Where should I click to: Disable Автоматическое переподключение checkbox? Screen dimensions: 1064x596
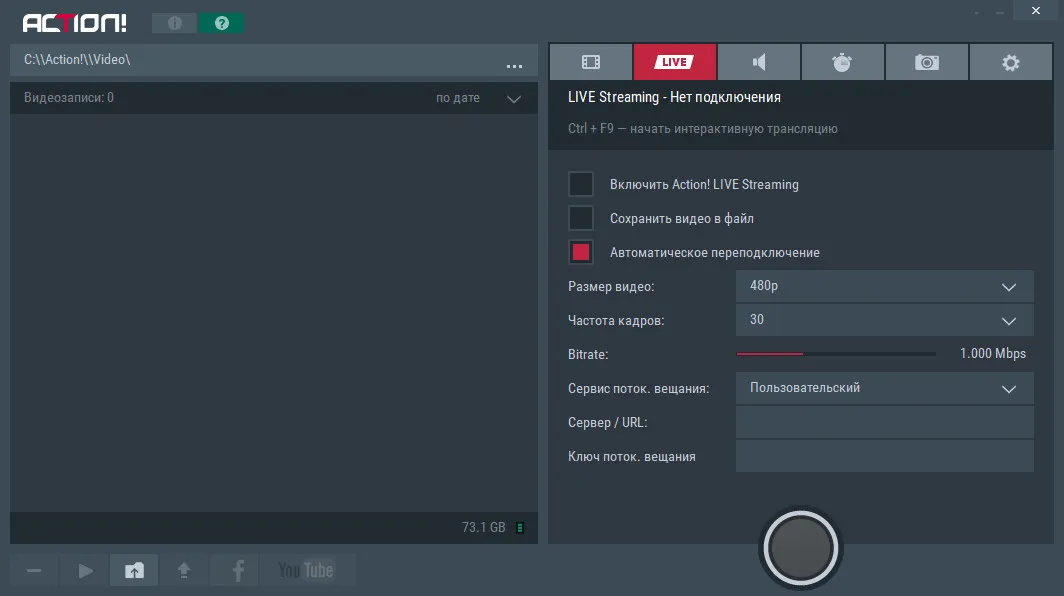pyautogui.click(x=581, y=252)
